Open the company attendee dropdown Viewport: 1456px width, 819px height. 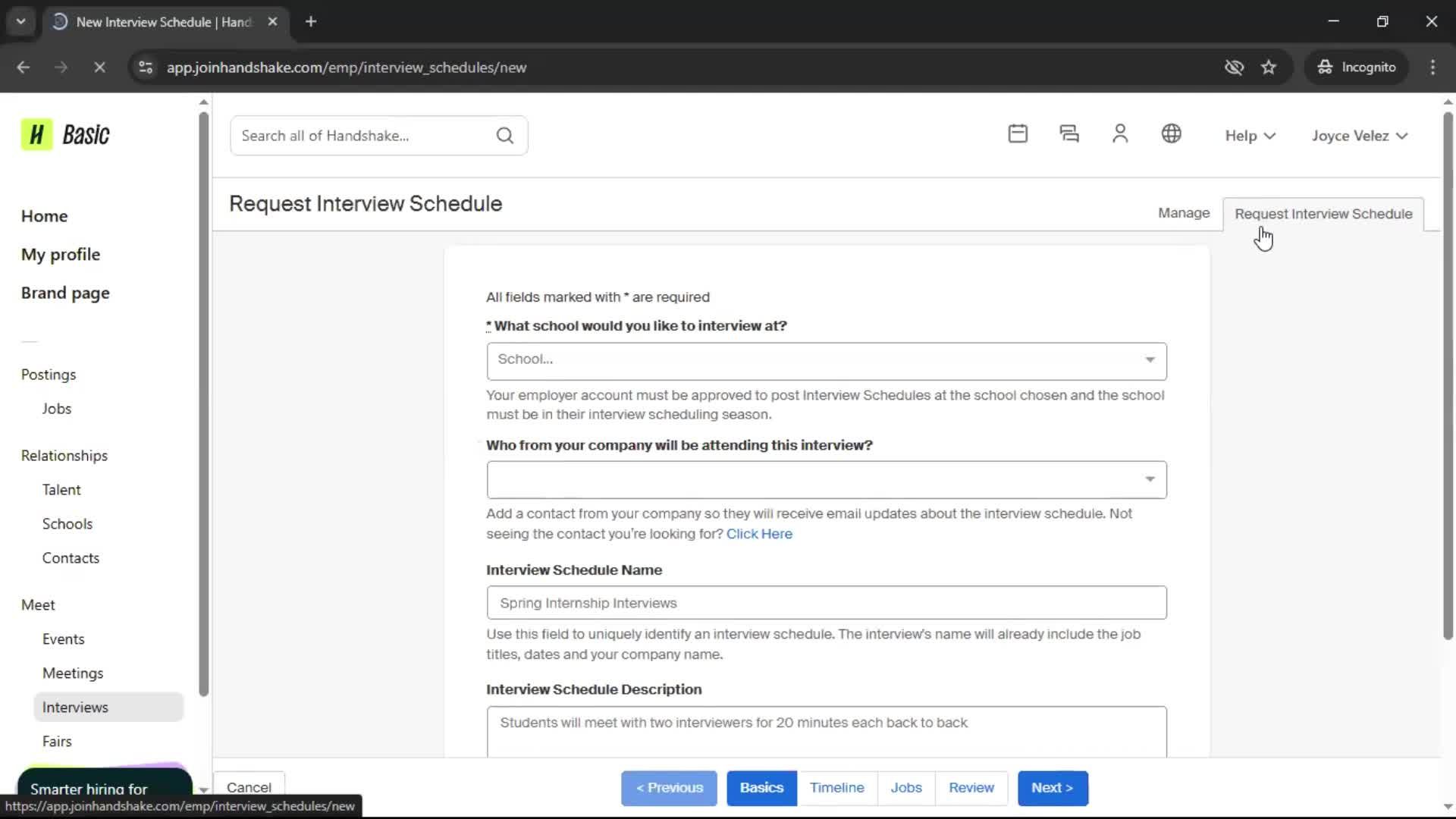pyautogui.click(x=827, y=479)
